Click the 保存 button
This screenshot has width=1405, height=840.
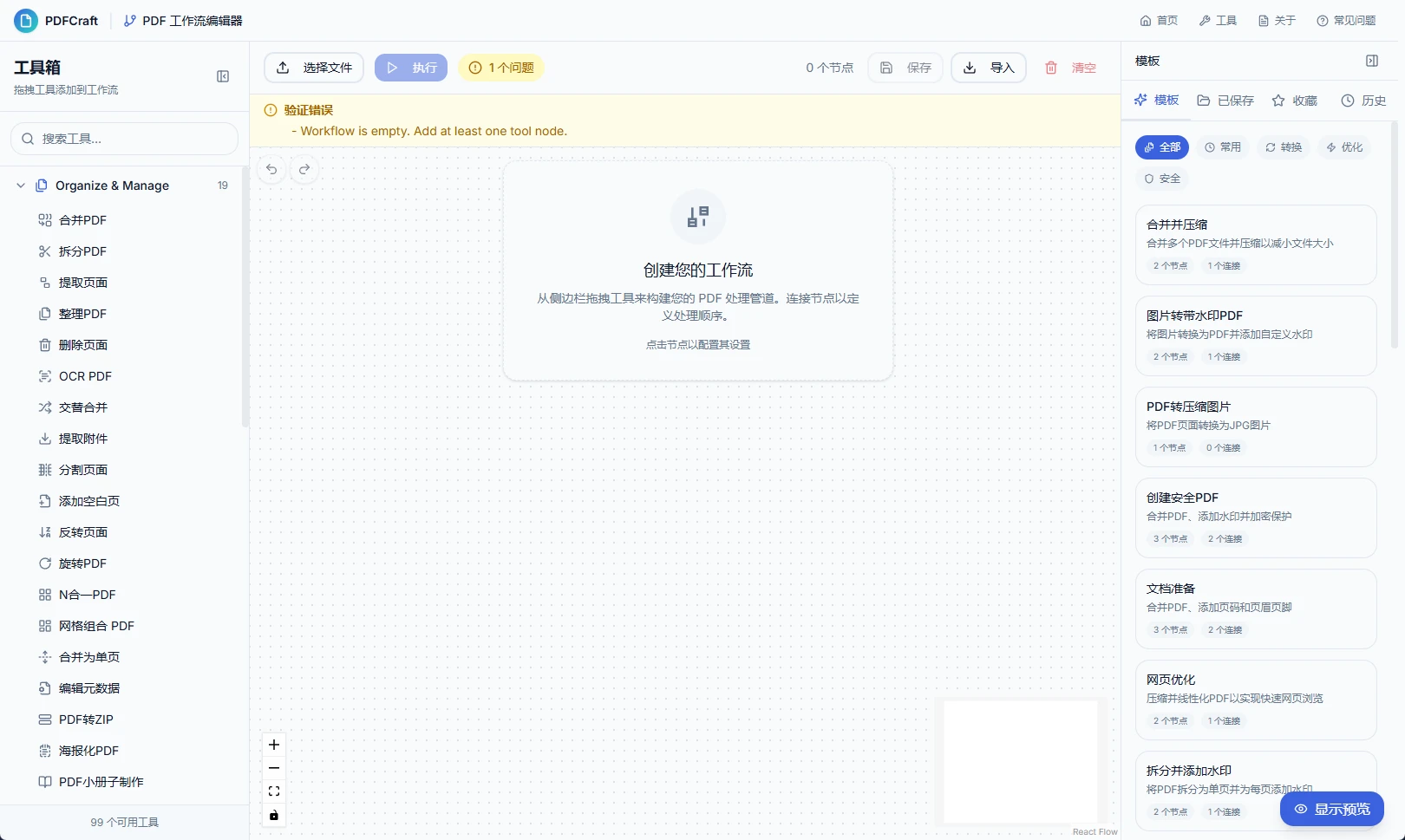905,67
